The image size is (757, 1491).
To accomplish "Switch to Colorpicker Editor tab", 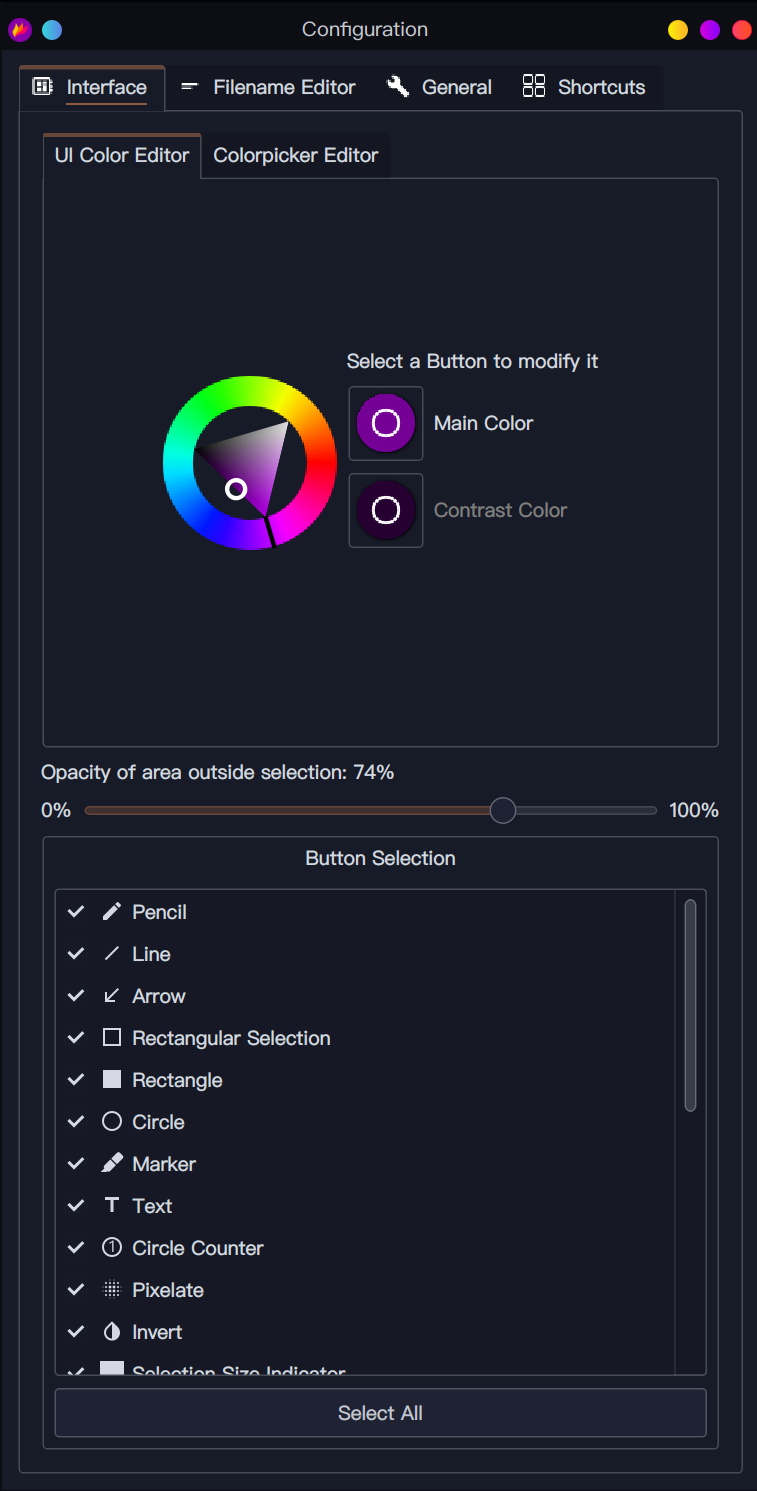I will [296, 156].
